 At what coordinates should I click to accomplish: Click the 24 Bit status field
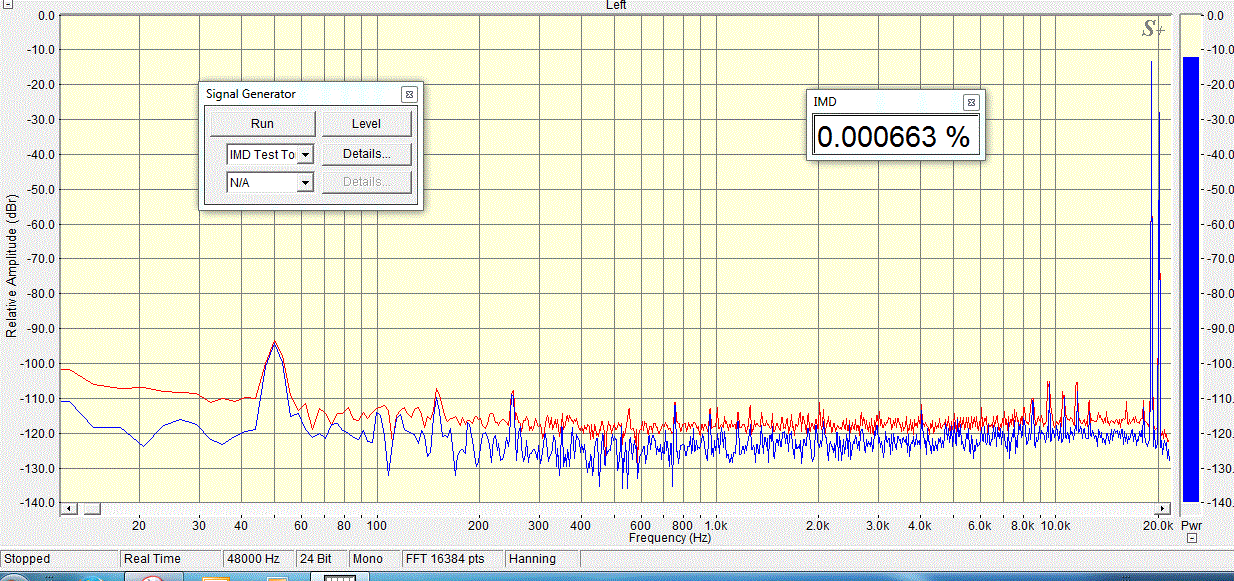tap(322, 559)
